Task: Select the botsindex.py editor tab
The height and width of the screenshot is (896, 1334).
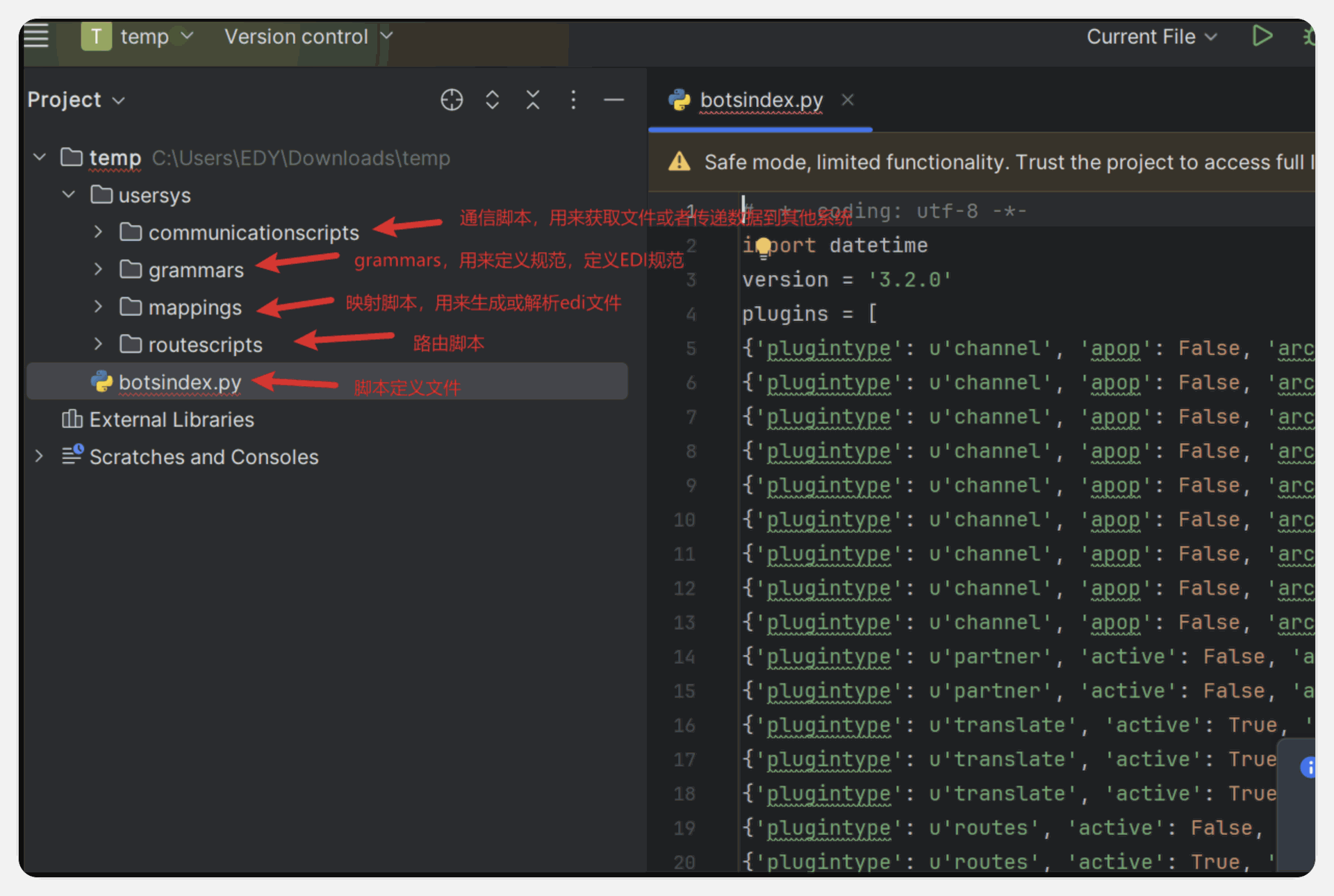Action: pyautogui.click(x=761, y=100)
